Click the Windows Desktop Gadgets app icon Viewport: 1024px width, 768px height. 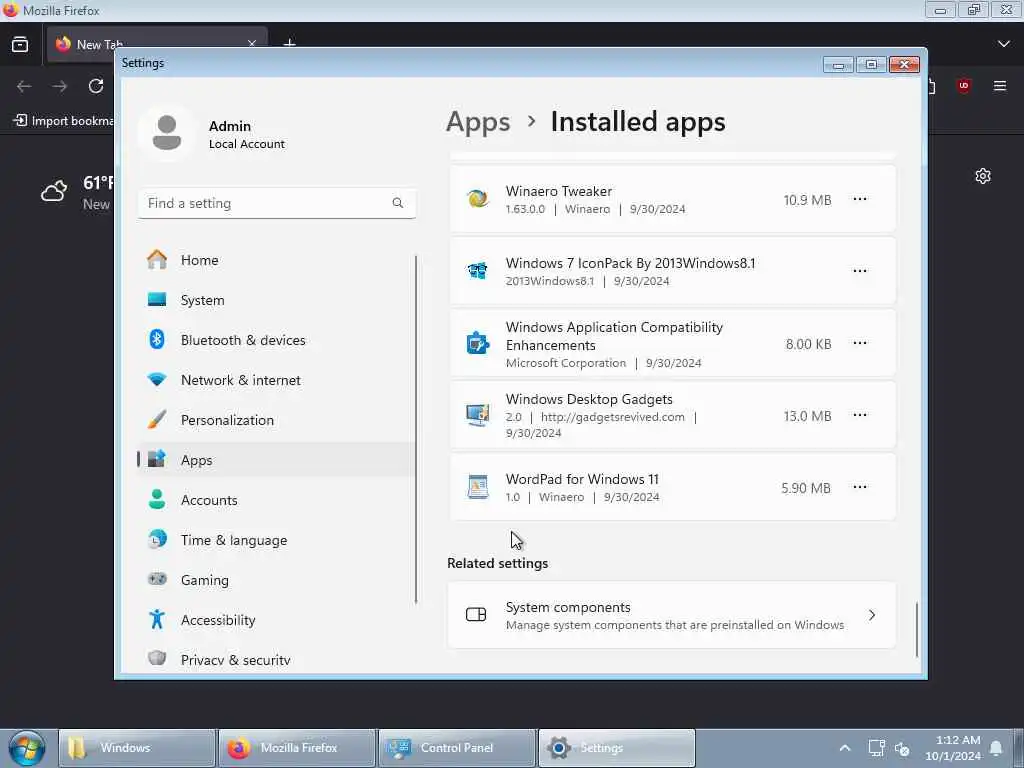(477, 415)
